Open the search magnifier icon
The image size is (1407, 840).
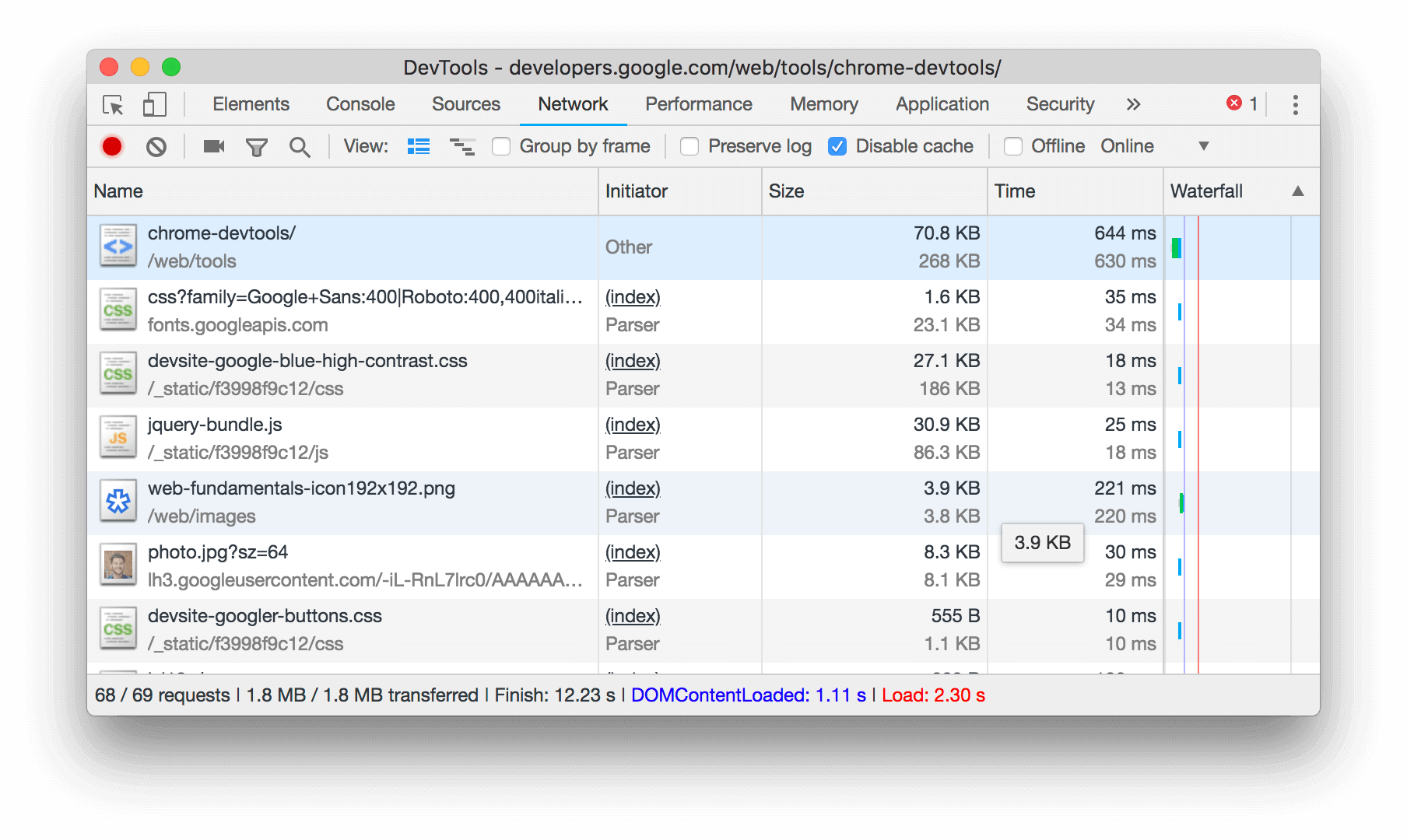pyautogui.click(x=300, y=147)
